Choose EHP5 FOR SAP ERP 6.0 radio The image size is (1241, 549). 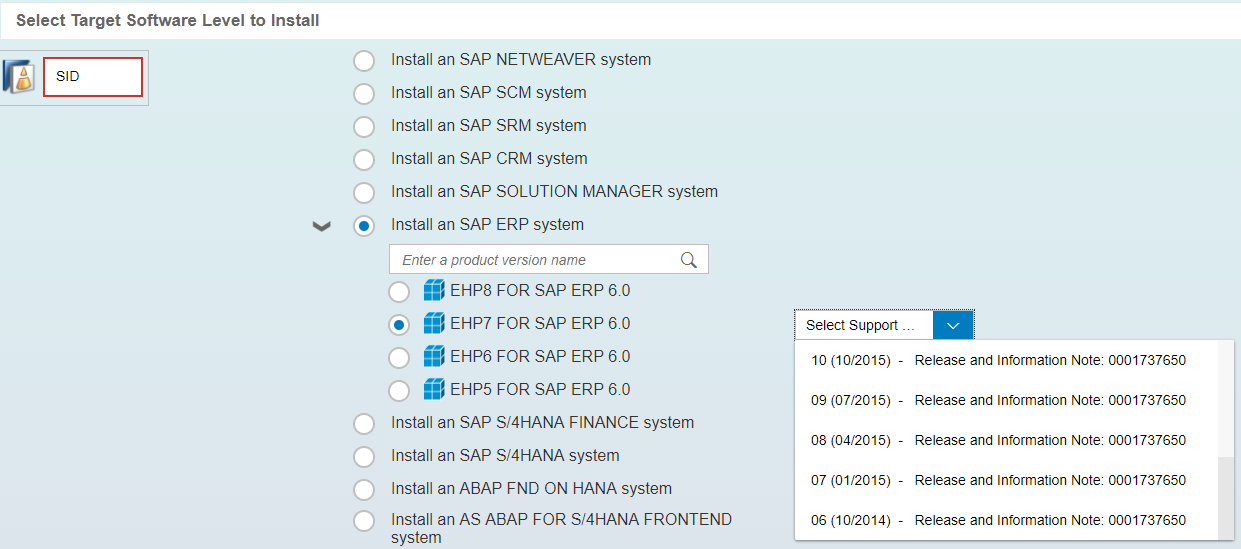[399, 391]
